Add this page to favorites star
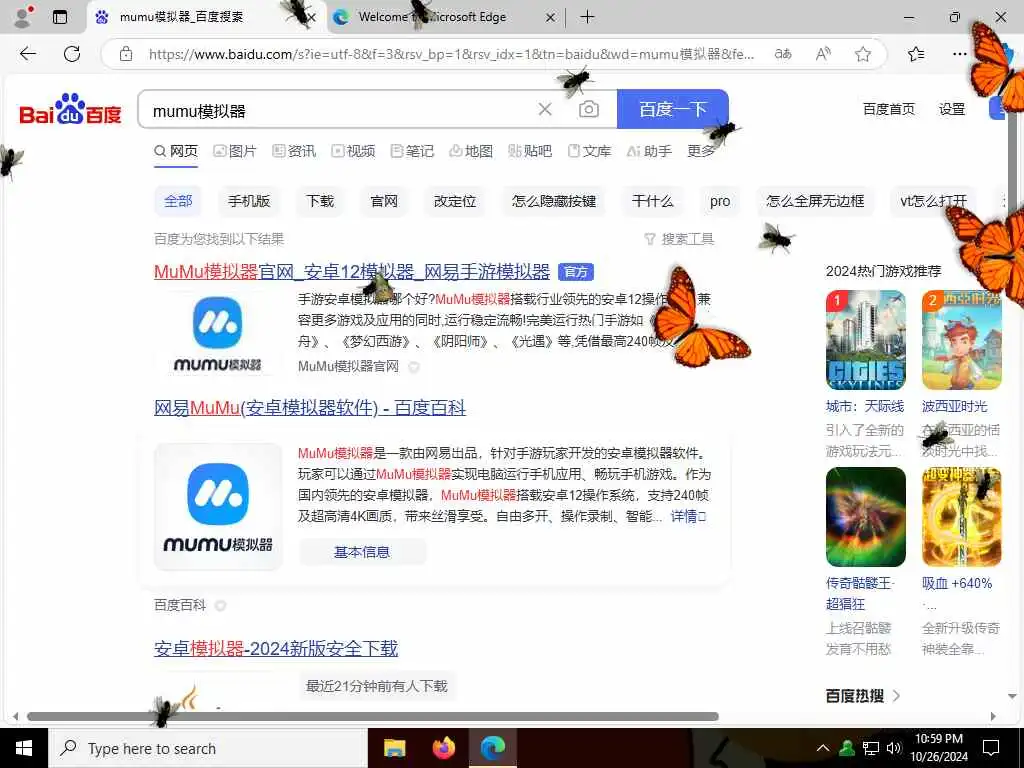The image size is (1024, 768). tap(863, 54)
